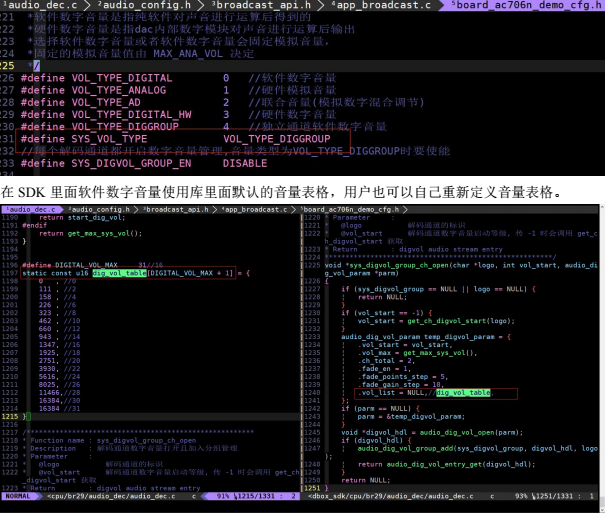Click 'parm = &temp_digvol_param;' line
The width and height of the screenshot is (605, 513).
tap(411, 417)
